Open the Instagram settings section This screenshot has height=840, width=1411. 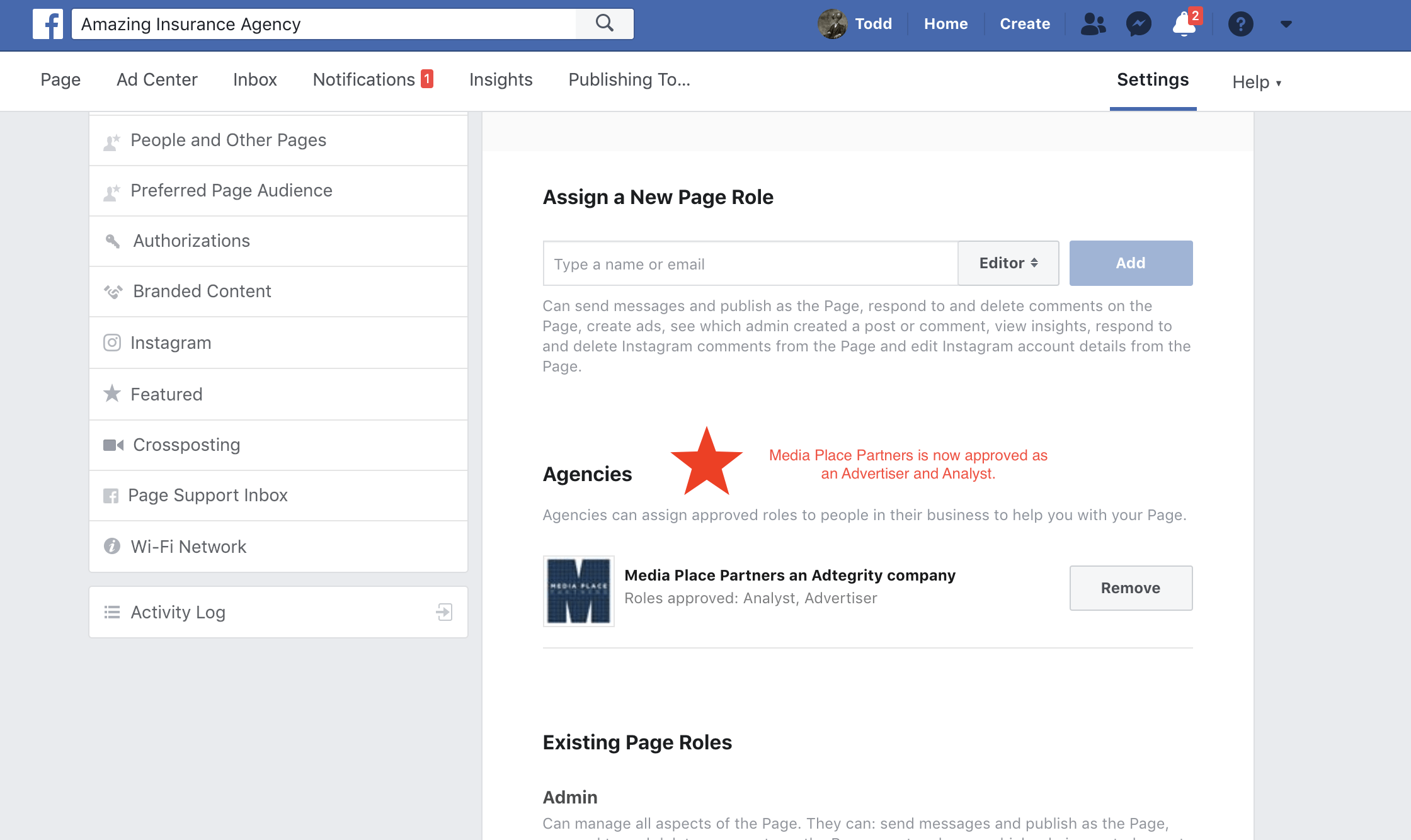(278, 343)
